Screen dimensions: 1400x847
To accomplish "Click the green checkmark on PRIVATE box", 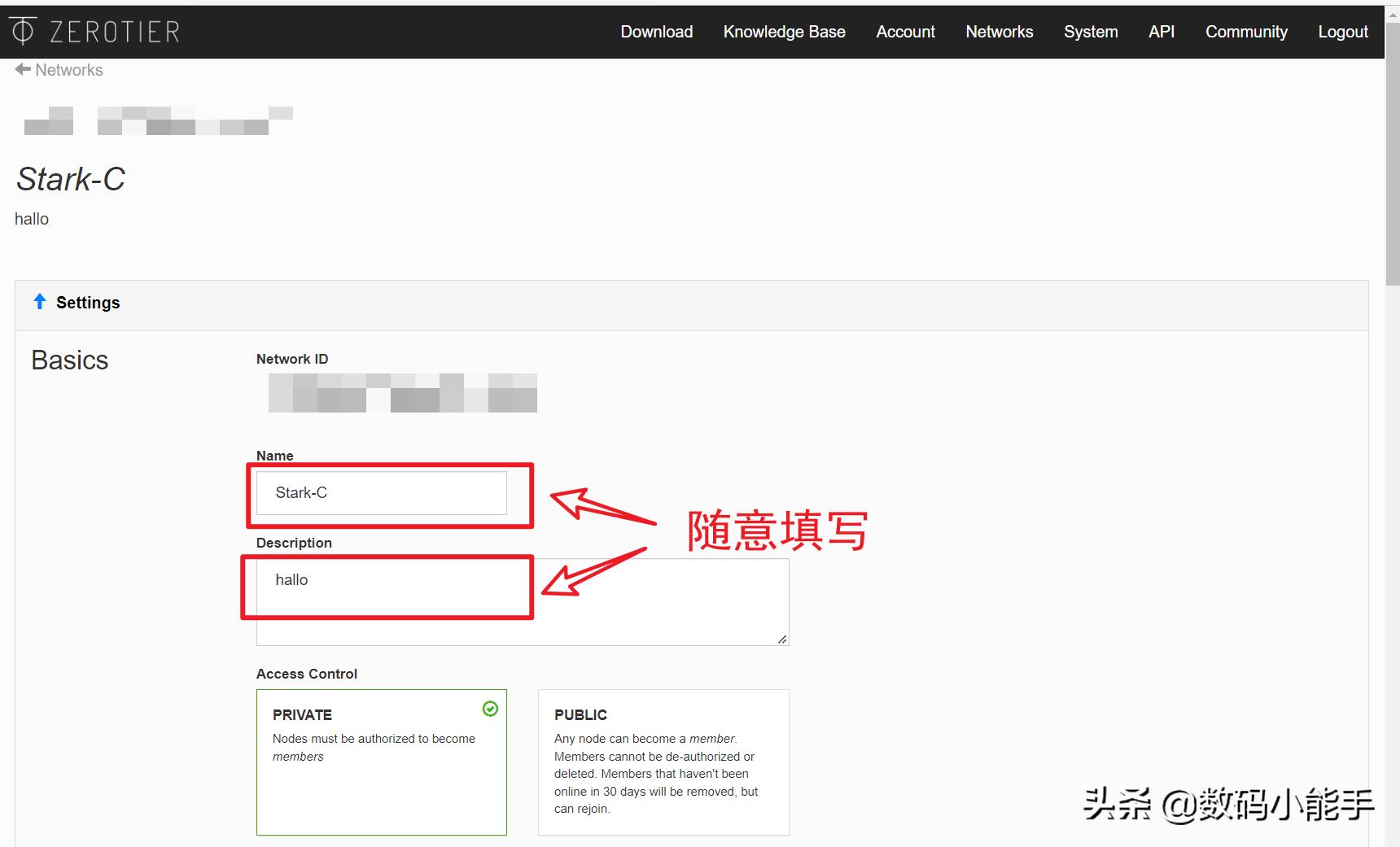I will coord(490,709).
